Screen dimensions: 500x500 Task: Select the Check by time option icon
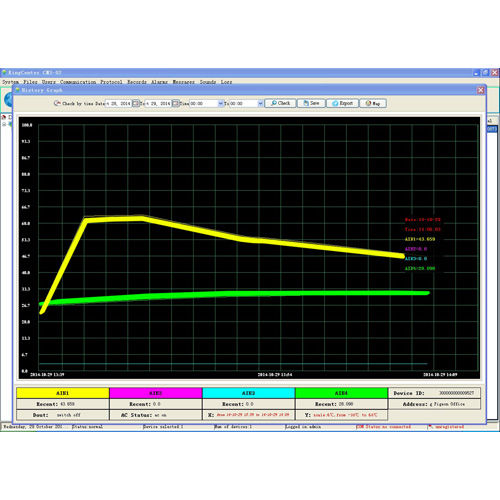click(57, 103)
